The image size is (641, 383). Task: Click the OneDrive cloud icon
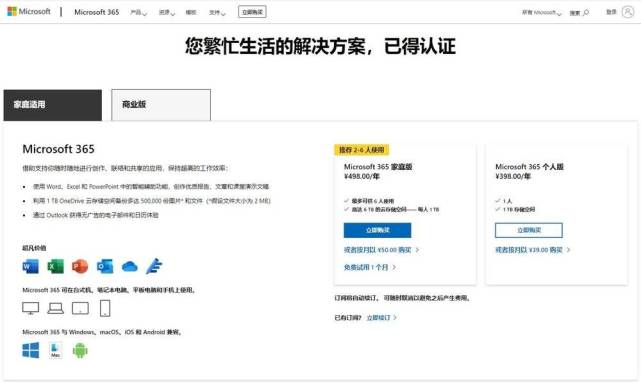(130, 267)
